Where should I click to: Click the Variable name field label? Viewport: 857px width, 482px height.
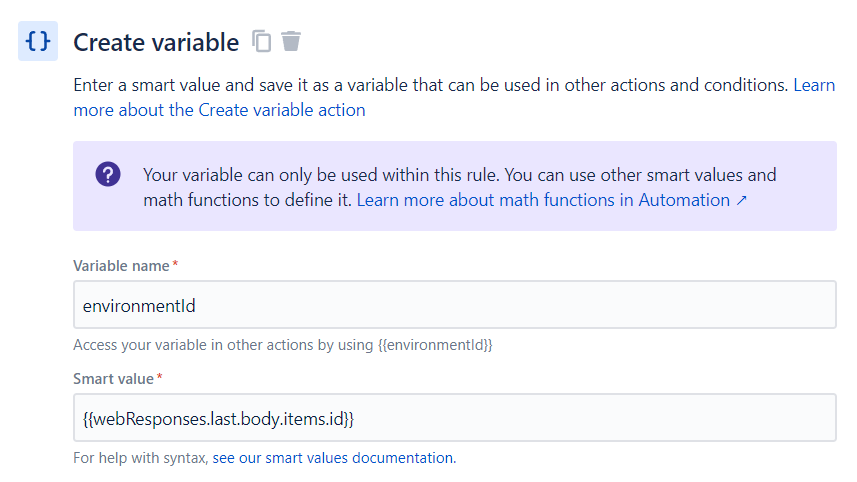click(x=121, y=265)
